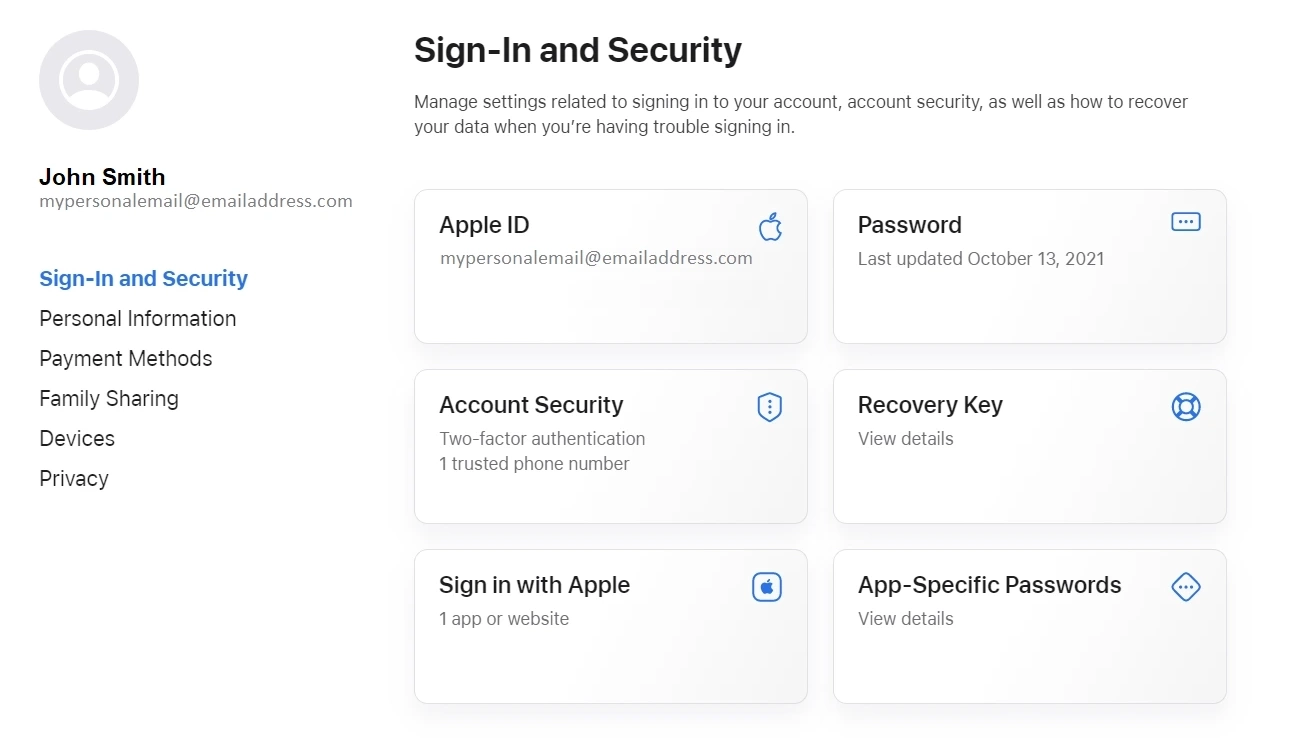Screen dimensions: 1313x738
Task: Click the Account Security shield icon
Action: 769,407
